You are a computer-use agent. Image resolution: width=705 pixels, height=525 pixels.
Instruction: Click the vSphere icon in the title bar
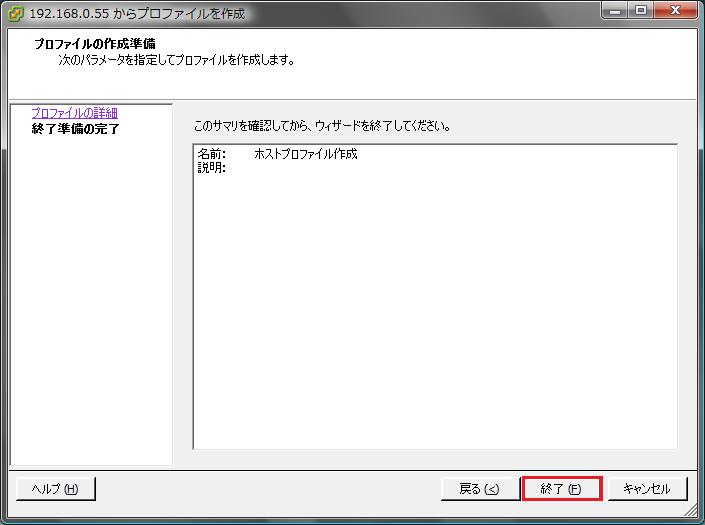pyautogui.click(x=16, y=13)
